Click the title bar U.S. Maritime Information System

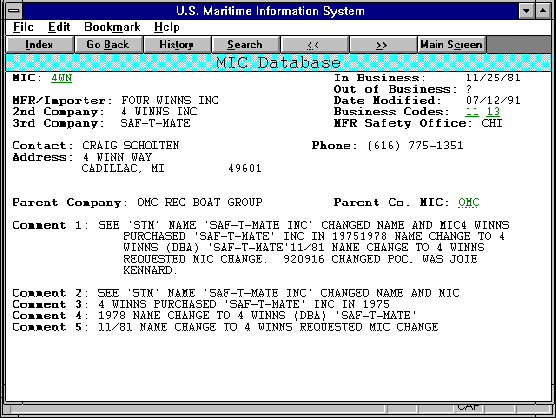click(x=271, y=11)
